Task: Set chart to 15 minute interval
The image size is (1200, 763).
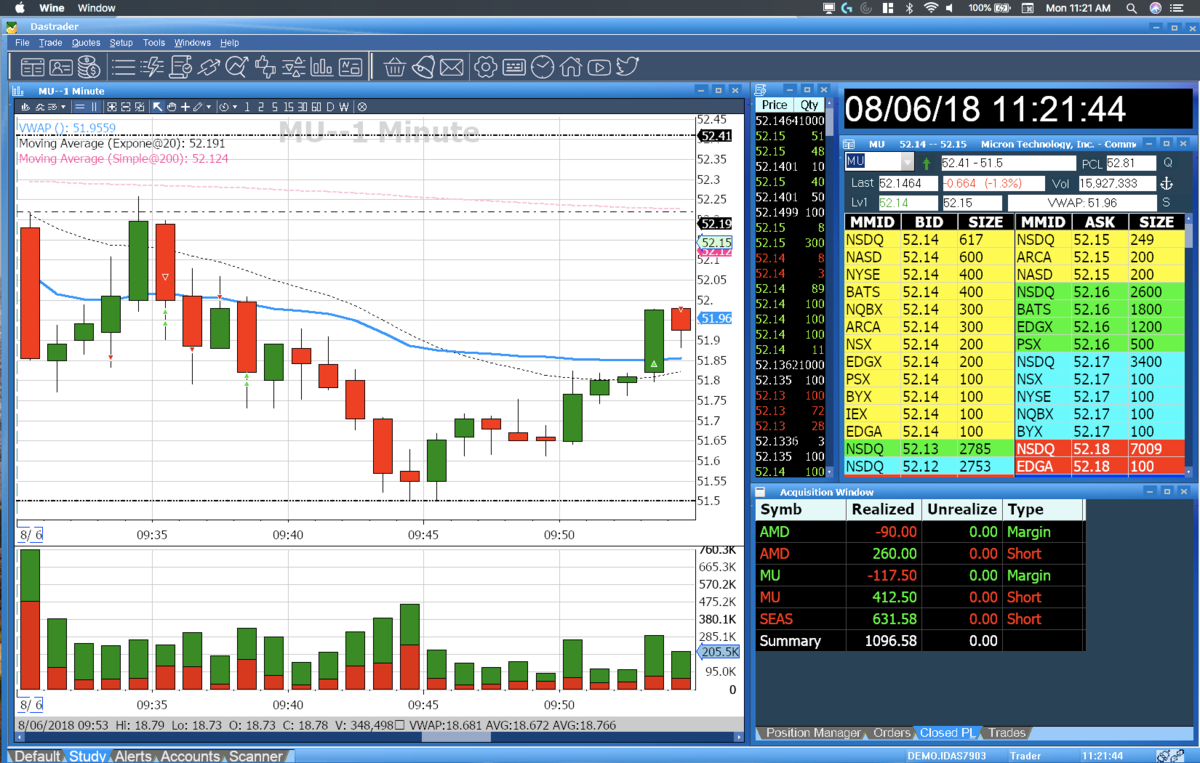Action: pyautogui.click(x=288, y=107)
